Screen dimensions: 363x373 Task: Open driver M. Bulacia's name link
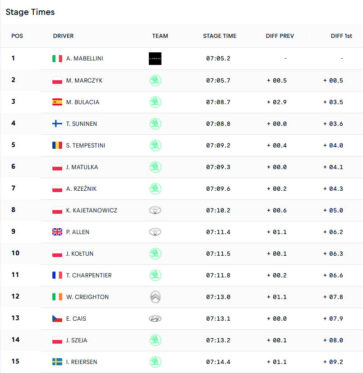coord(83,102)
